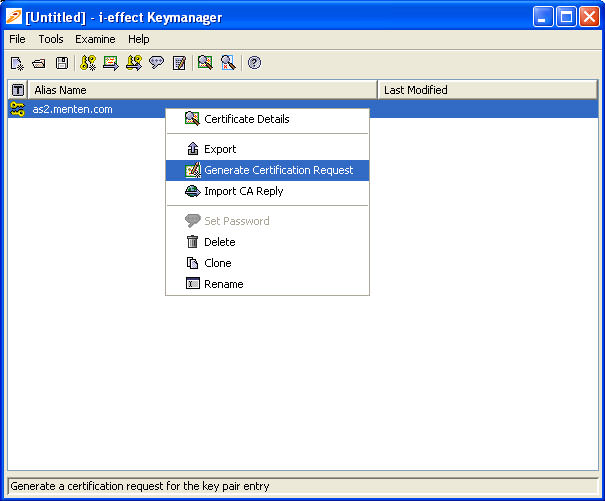Click the Examine CRL magnifier icon

(228, 63)
